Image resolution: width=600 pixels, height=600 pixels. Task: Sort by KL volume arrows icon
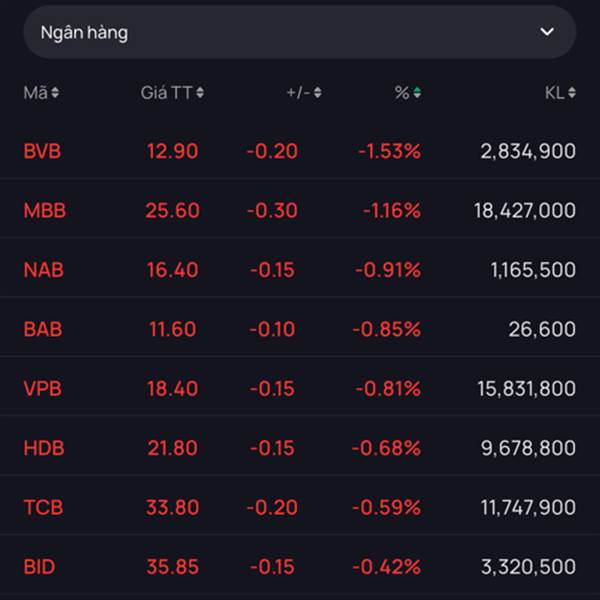pyautogui.click(x=572, y=92)
